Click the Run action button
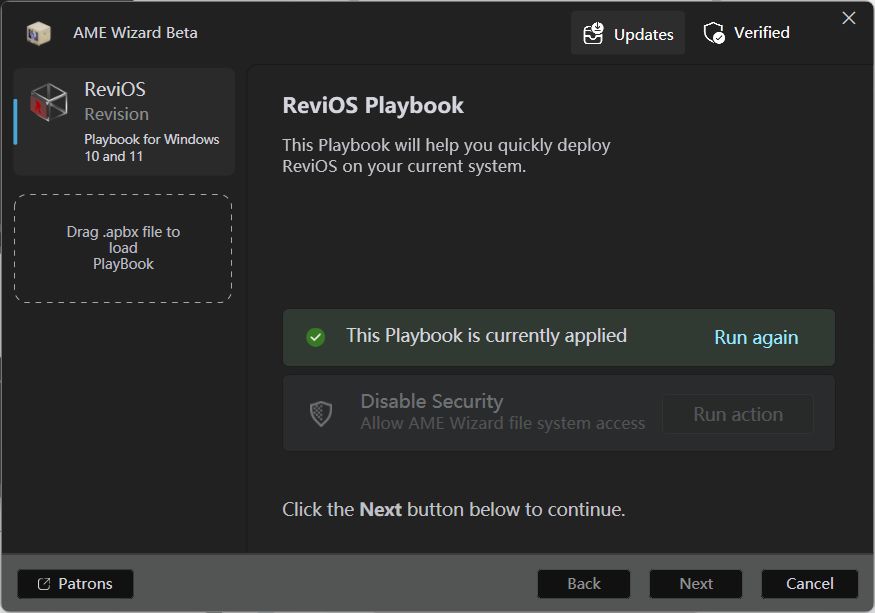This screenshot has height=613, width=875. point(738,414)
